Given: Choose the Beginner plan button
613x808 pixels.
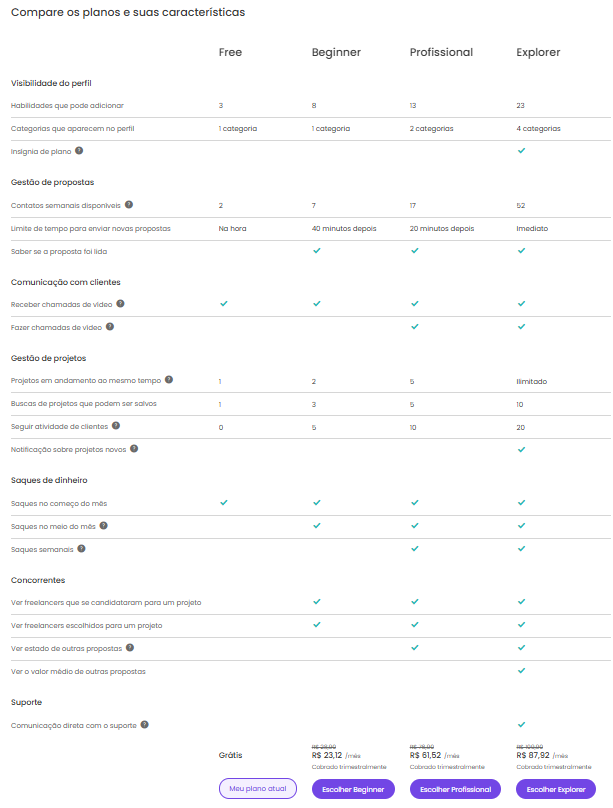Looking at the screenshot, I should [354, 789].
